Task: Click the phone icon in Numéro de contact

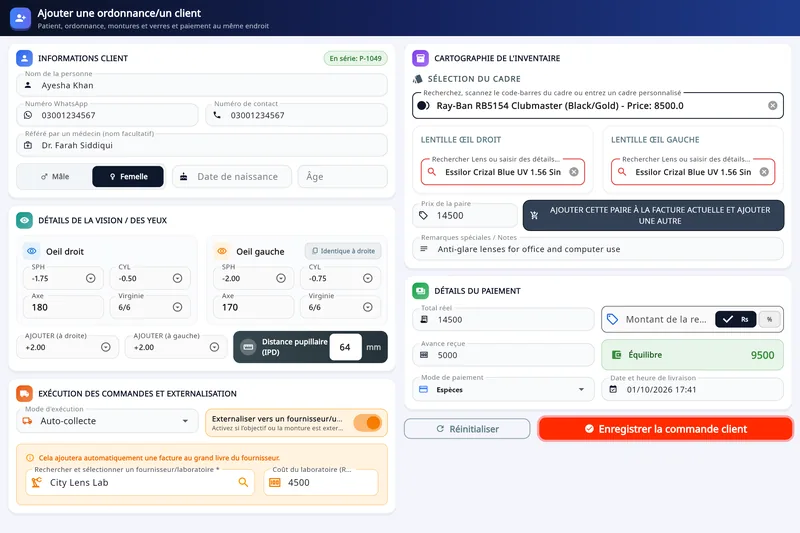Action: tap(217, 115)
